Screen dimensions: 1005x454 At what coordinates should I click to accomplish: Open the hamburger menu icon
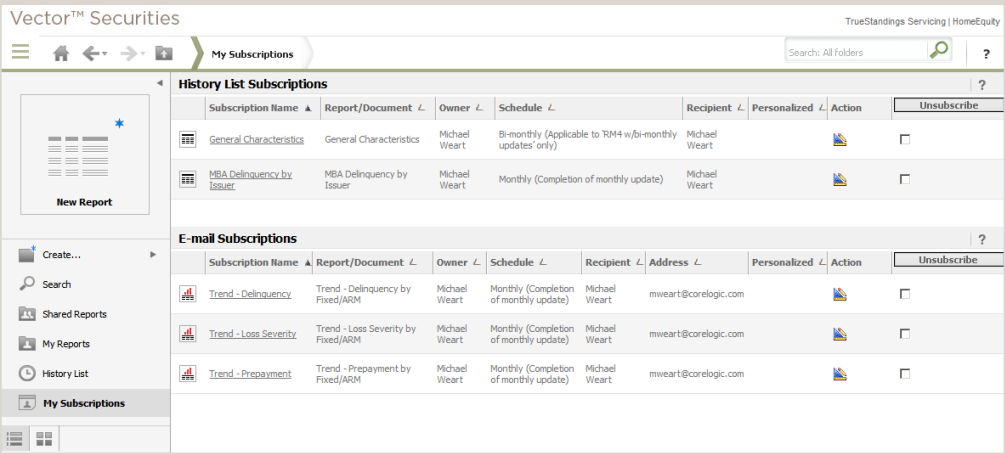pos(21,51)
